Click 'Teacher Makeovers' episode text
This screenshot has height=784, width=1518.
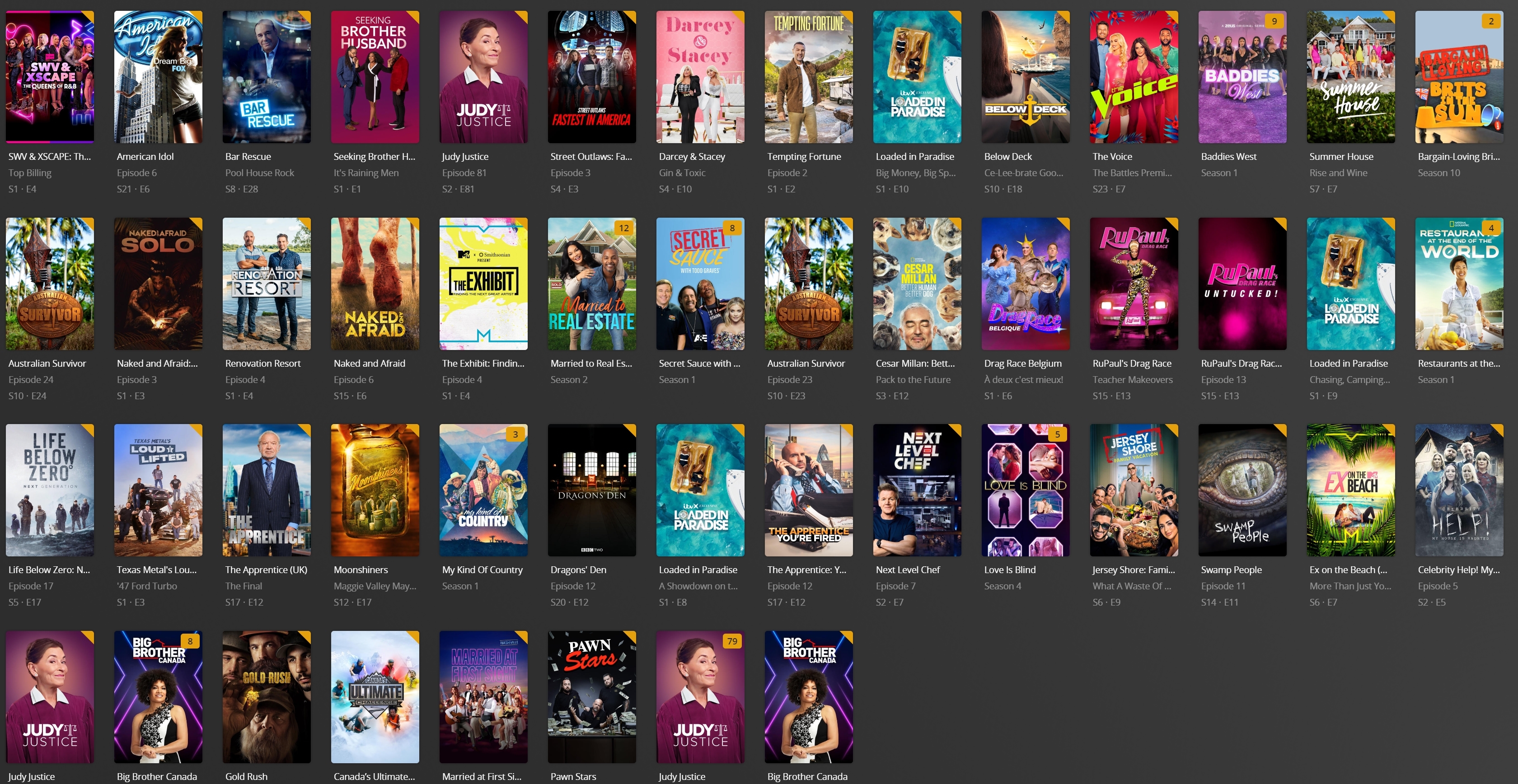[x=1132, y=380]
